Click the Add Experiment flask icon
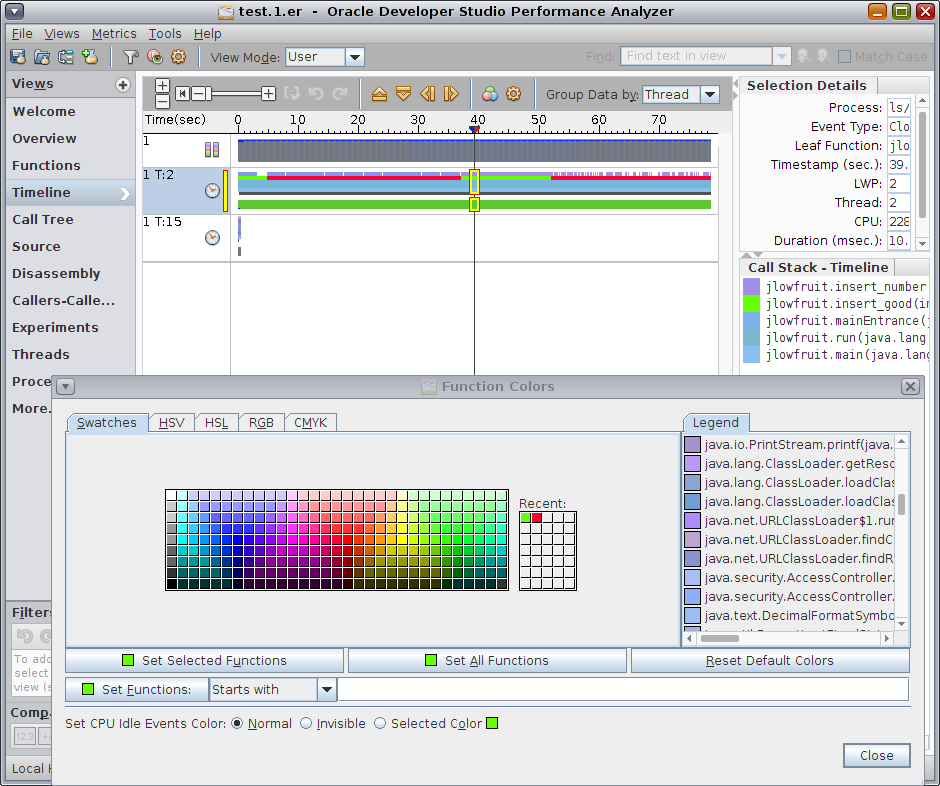The width and height of the screenshot is (940, 786). [90, 57]
